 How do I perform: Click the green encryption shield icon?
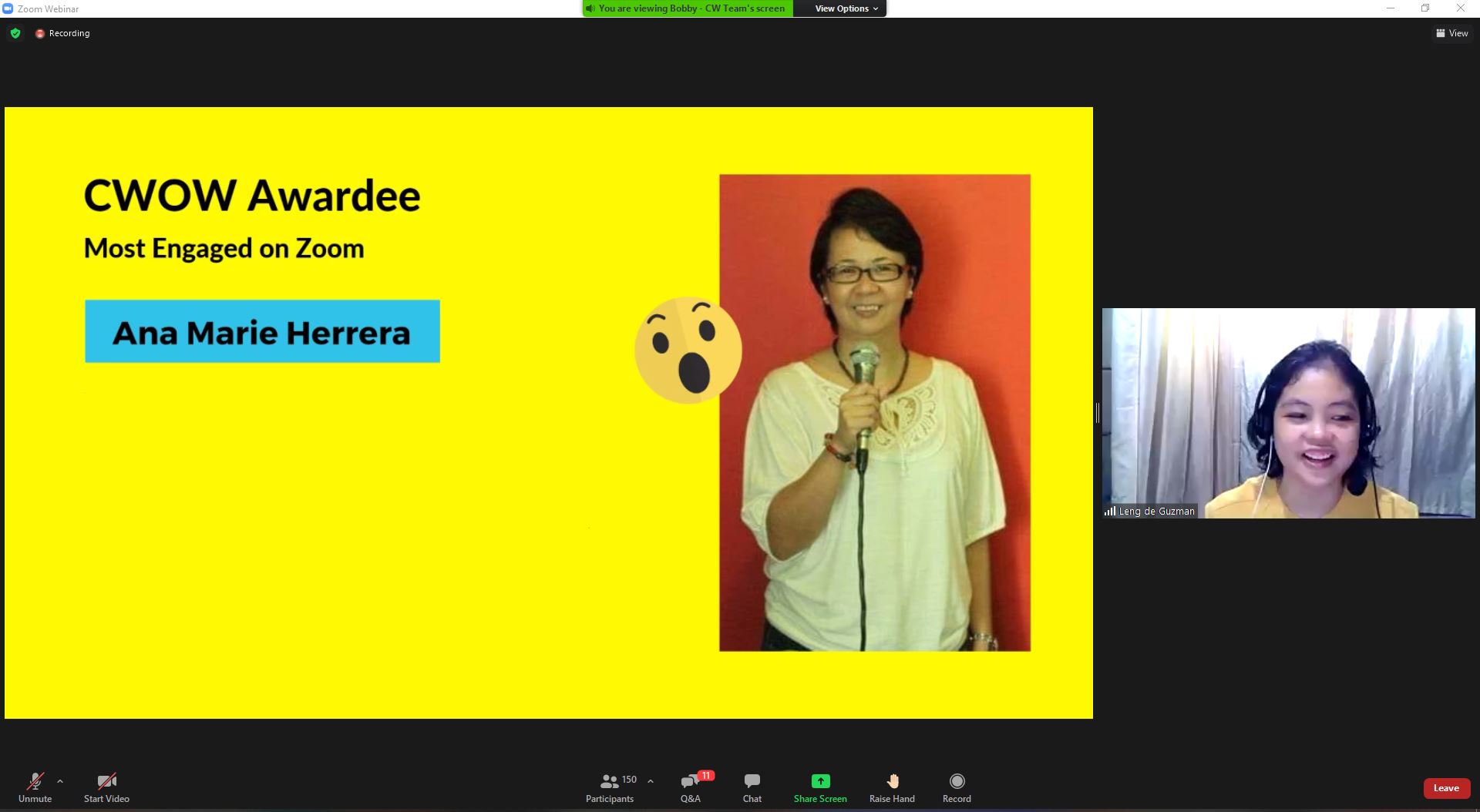tap(15, 33)
